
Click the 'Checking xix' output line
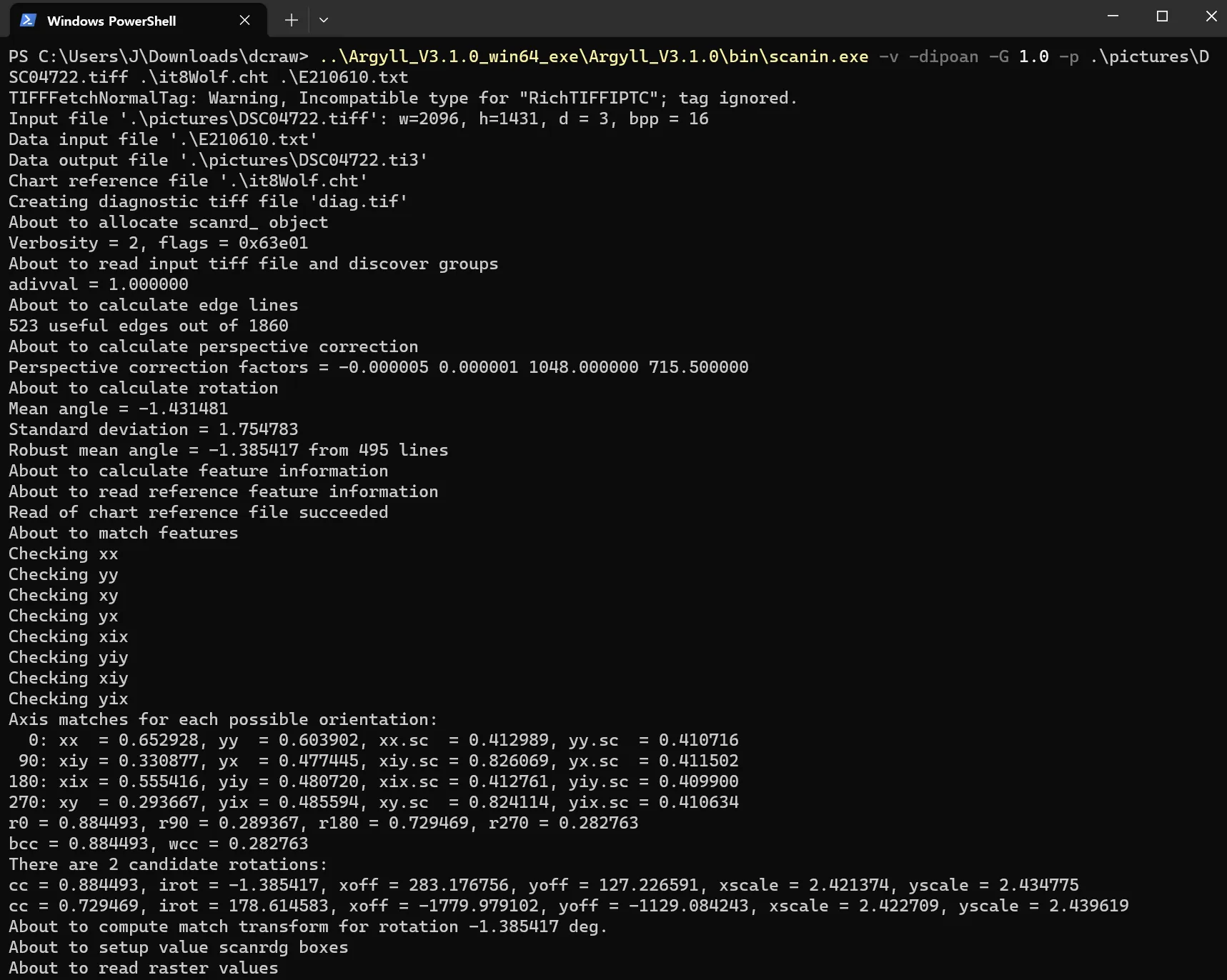pyautogui.click(x=68, y=636)
